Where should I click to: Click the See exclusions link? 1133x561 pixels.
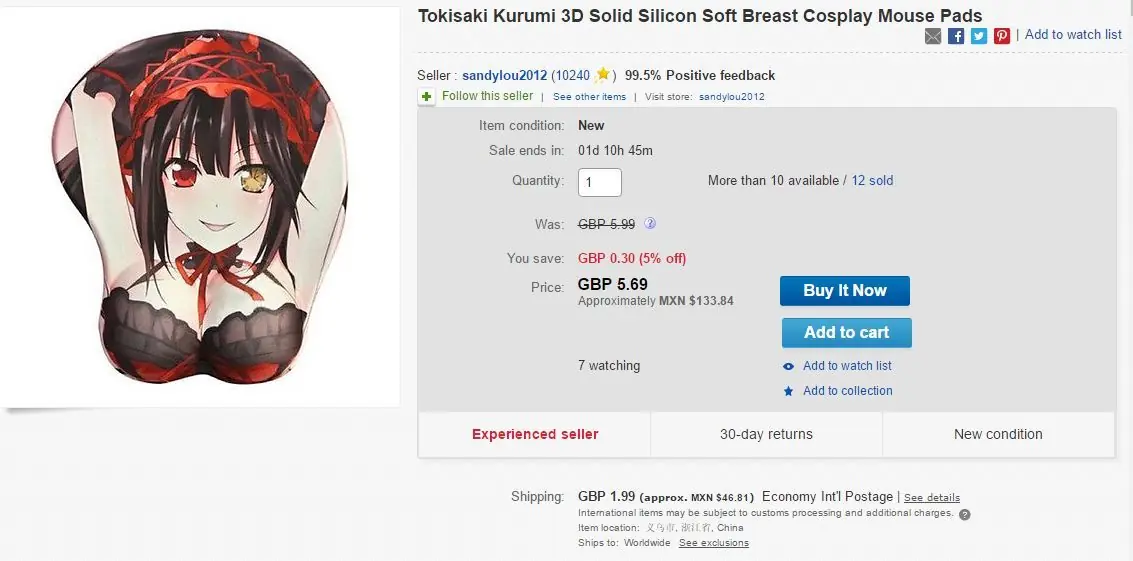tap(713, 543)
